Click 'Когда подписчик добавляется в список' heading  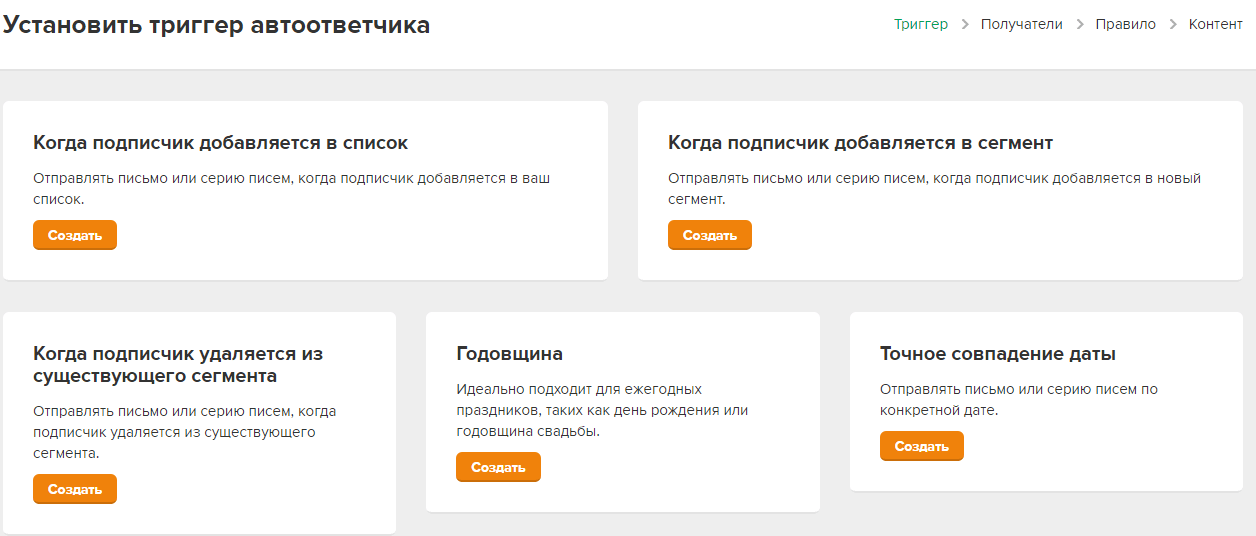[x=220, y=143]
